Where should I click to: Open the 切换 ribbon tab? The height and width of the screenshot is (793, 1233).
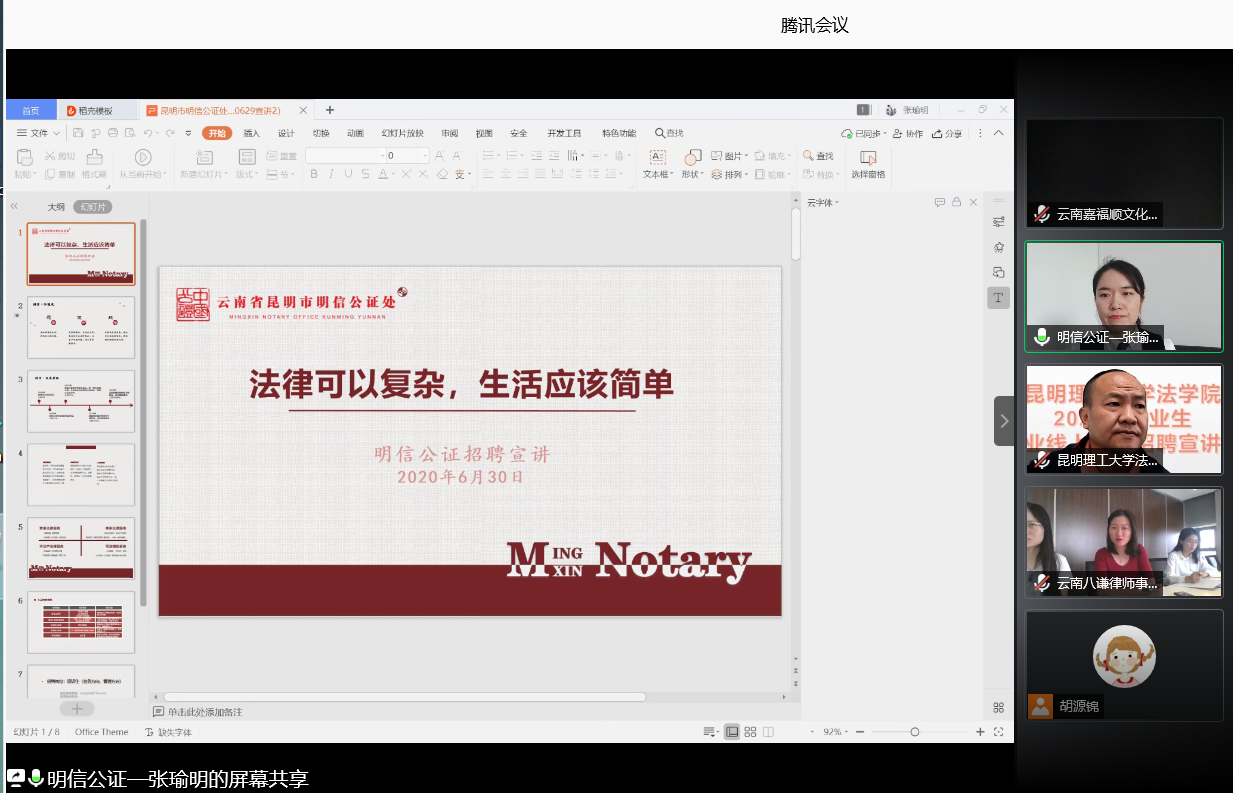click(321, 133)
